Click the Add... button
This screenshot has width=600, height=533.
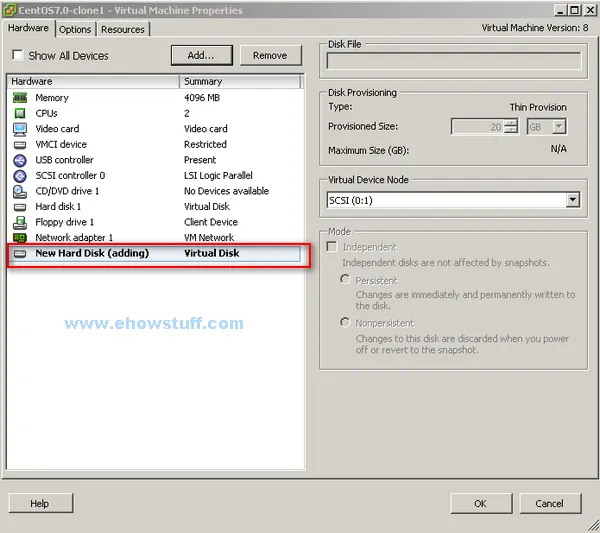(208, 55)
